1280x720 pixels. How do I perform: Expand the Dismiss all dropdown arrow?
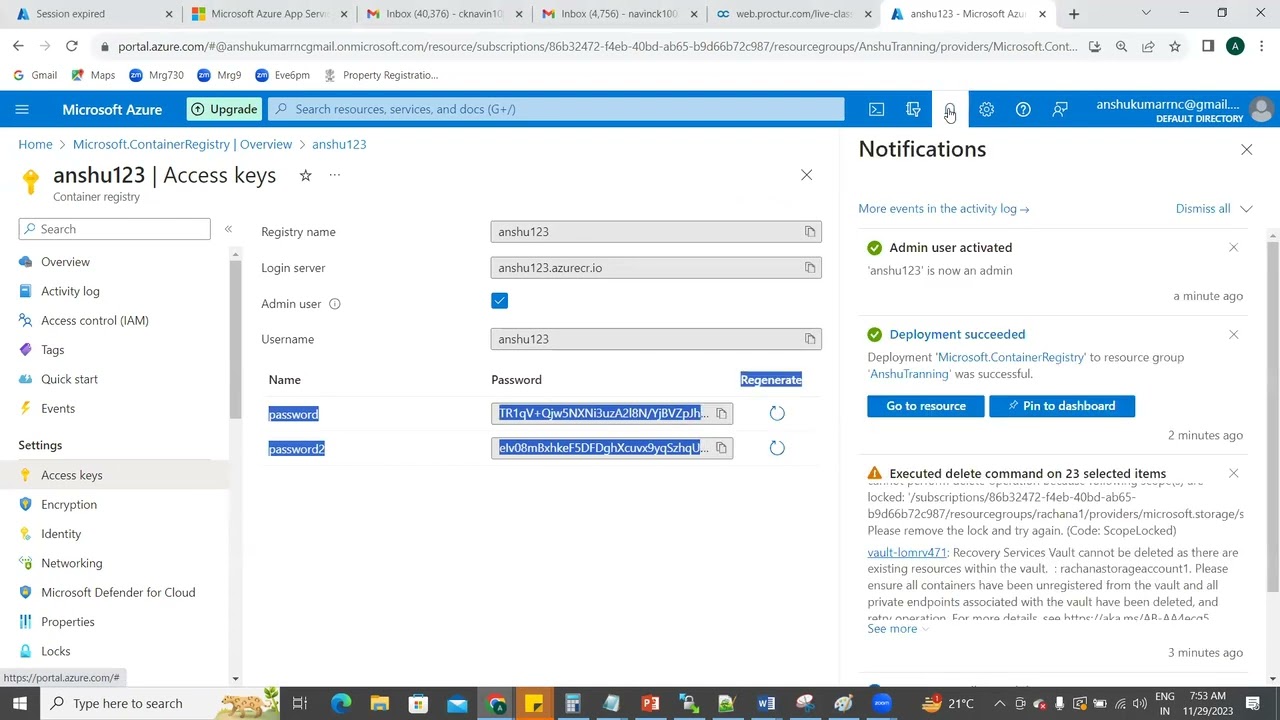(1246, 209)
